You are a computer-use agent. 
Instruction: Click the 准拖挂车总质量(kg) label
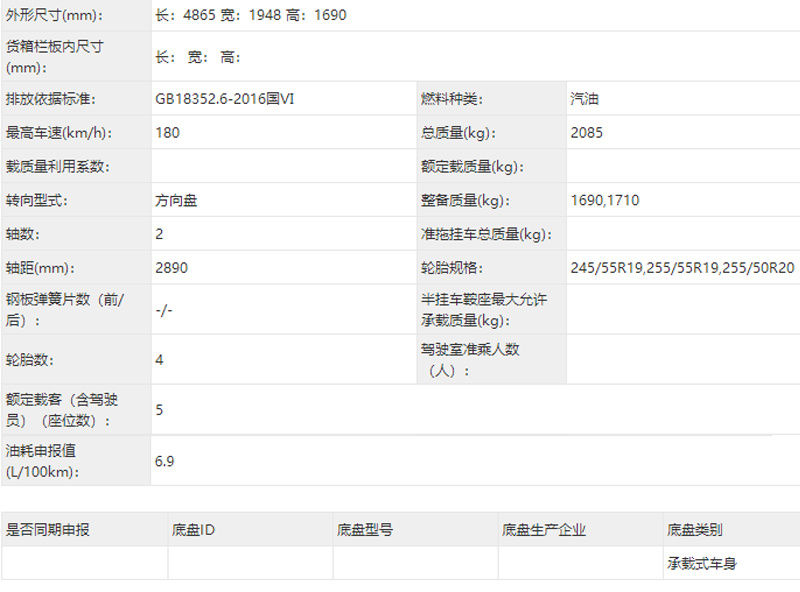(486, 234)
